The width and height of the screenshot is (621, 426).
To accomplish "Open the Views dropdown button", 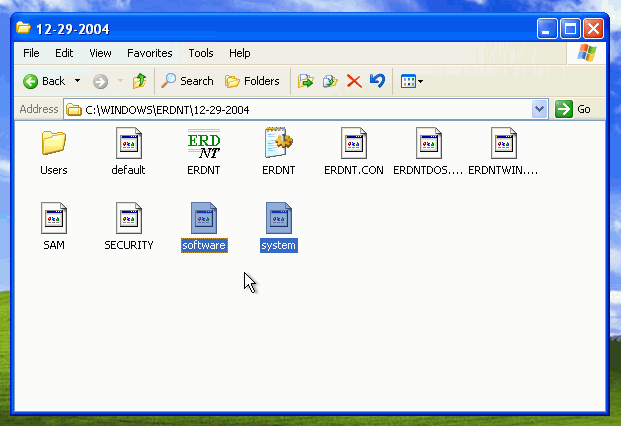I will click(x=411, y=82).
